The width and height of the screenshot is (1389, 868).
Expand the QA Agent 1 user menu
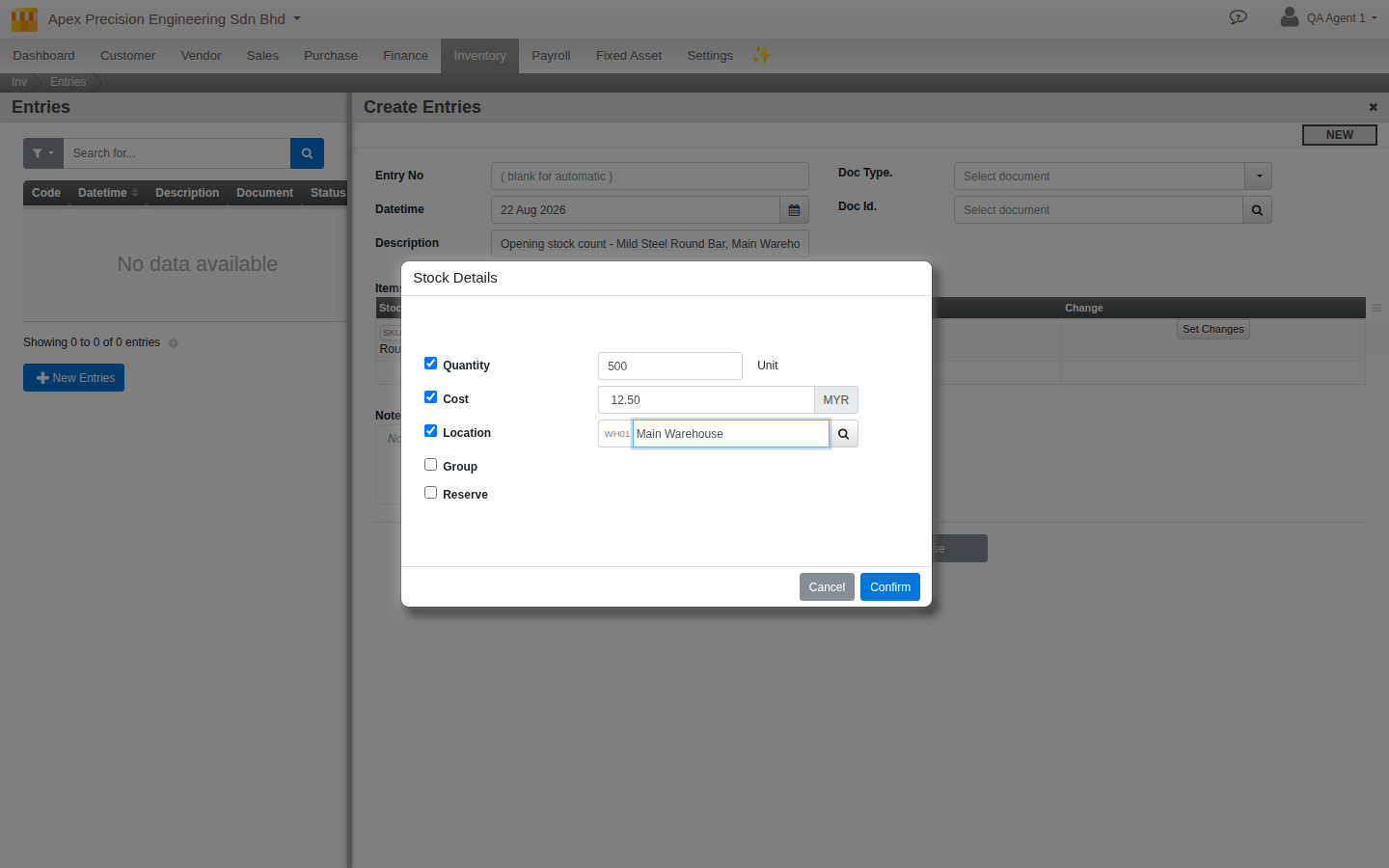pos(1374,18)
